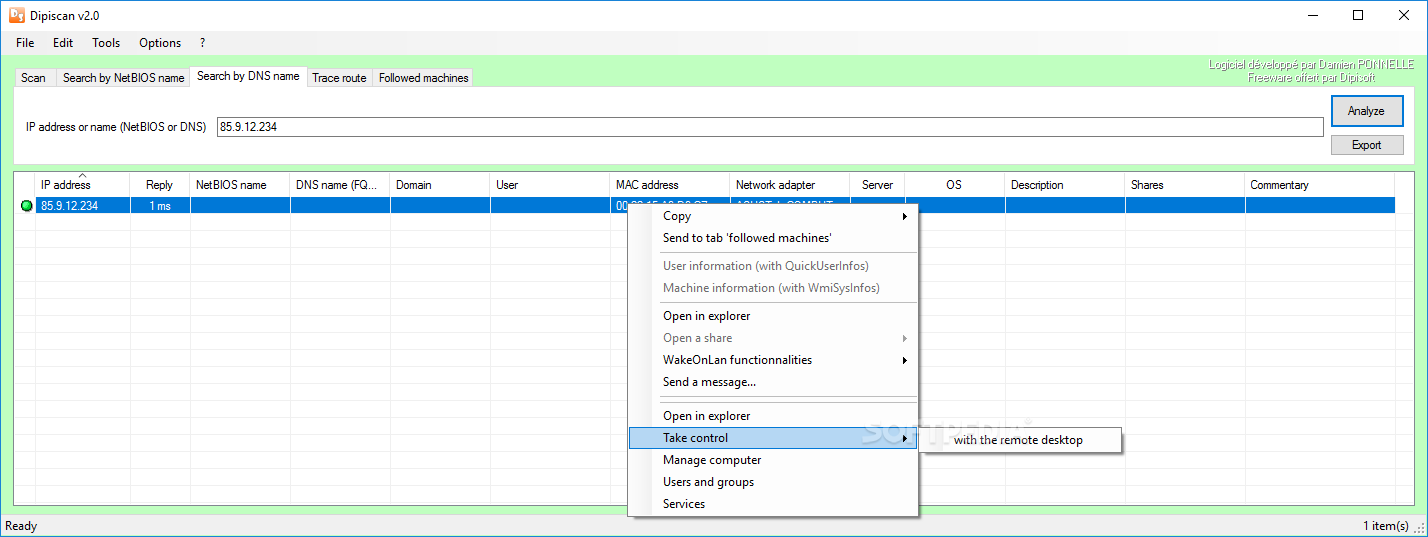
Task: Click the OS column header
Action: [954, 185]
